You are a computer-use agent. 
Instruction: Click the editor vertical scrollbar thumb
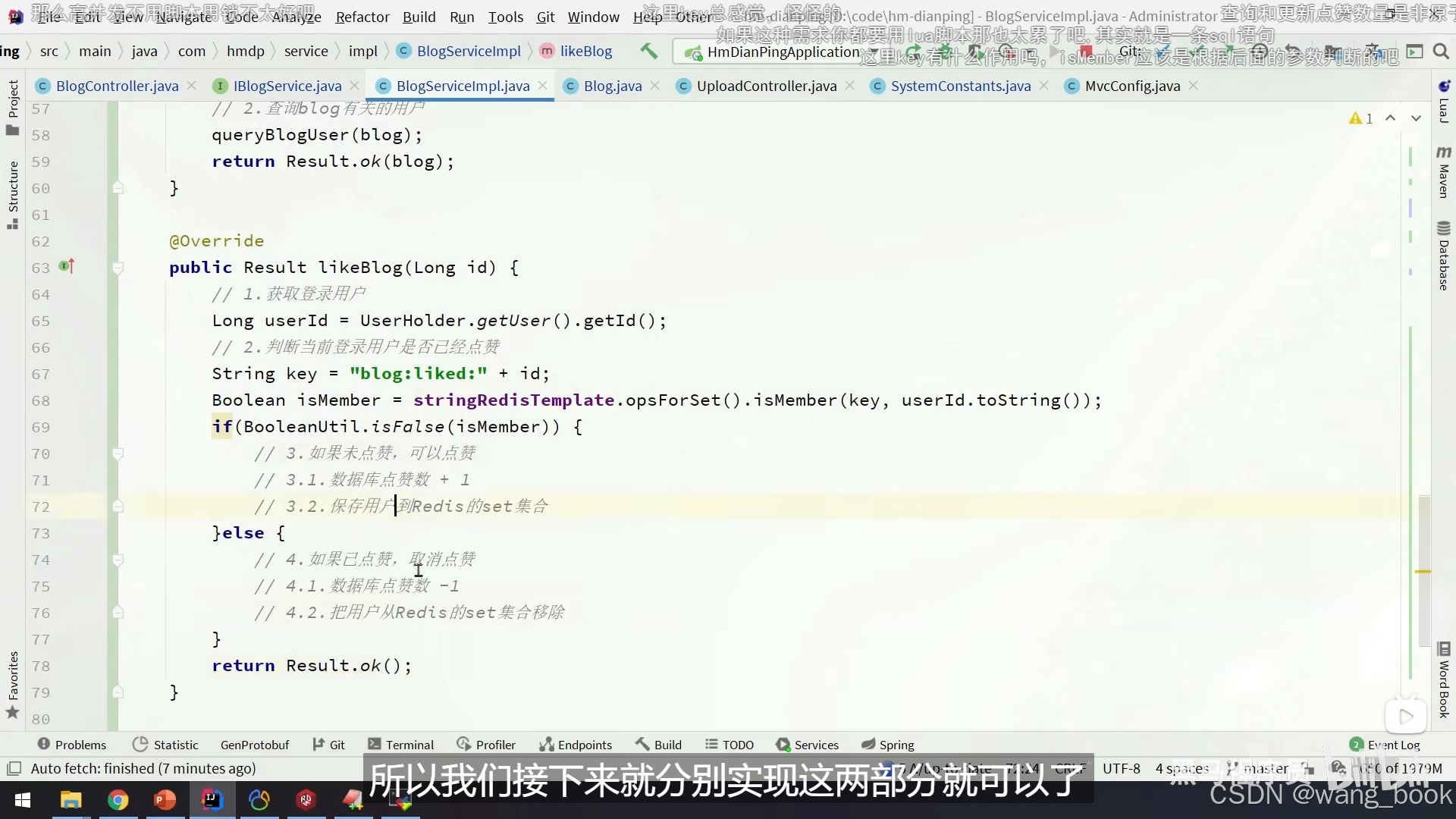point(1424,570)
